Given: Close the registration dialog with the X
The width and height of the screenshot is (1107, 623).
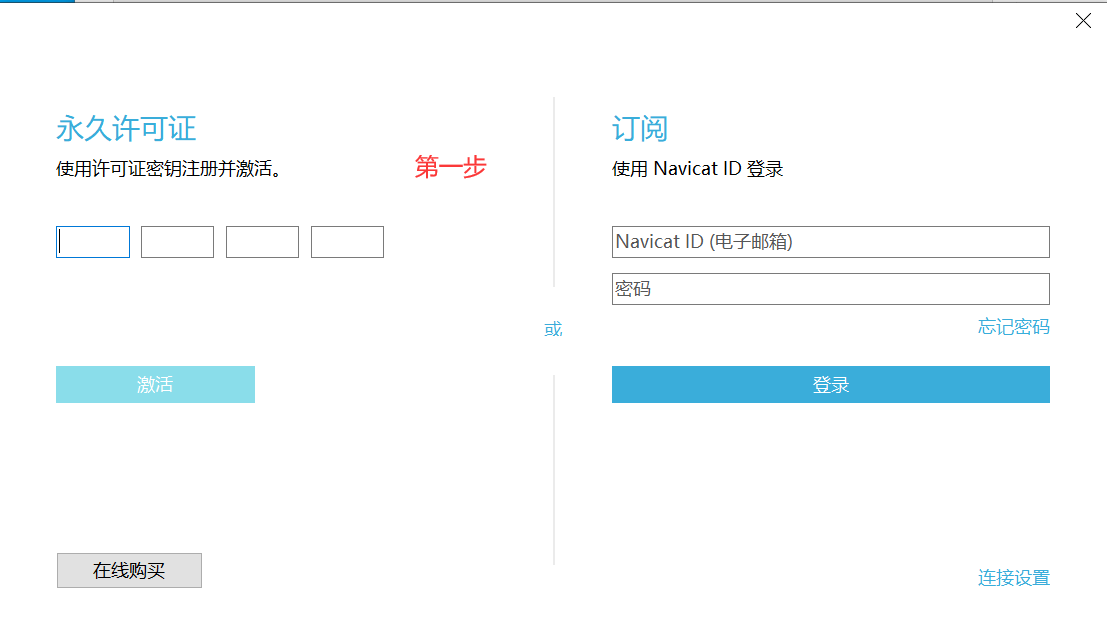Looking at the screenshot, I should click(x=1083, y=21).
